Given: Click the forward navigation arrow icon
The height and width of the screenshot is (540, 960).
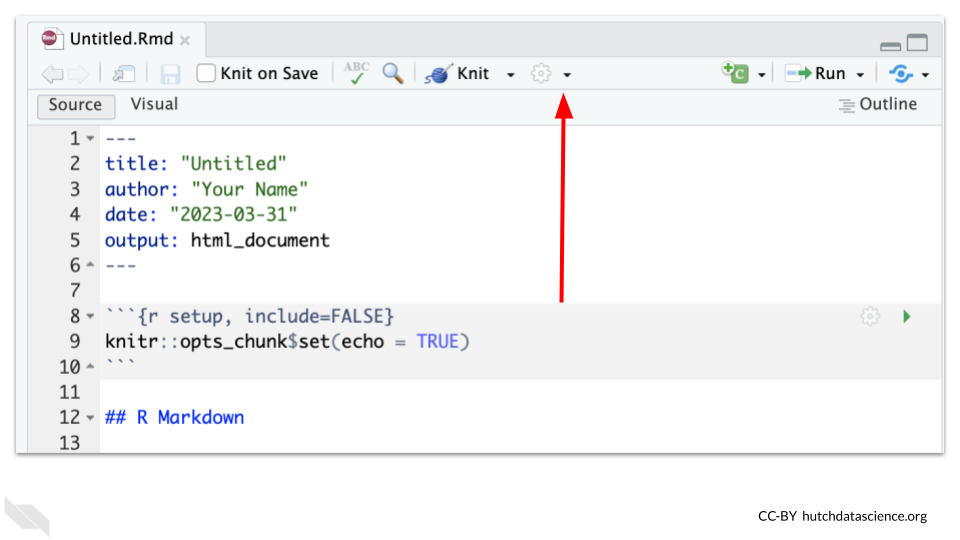Looking at the screenshot, I should (78, 74).
